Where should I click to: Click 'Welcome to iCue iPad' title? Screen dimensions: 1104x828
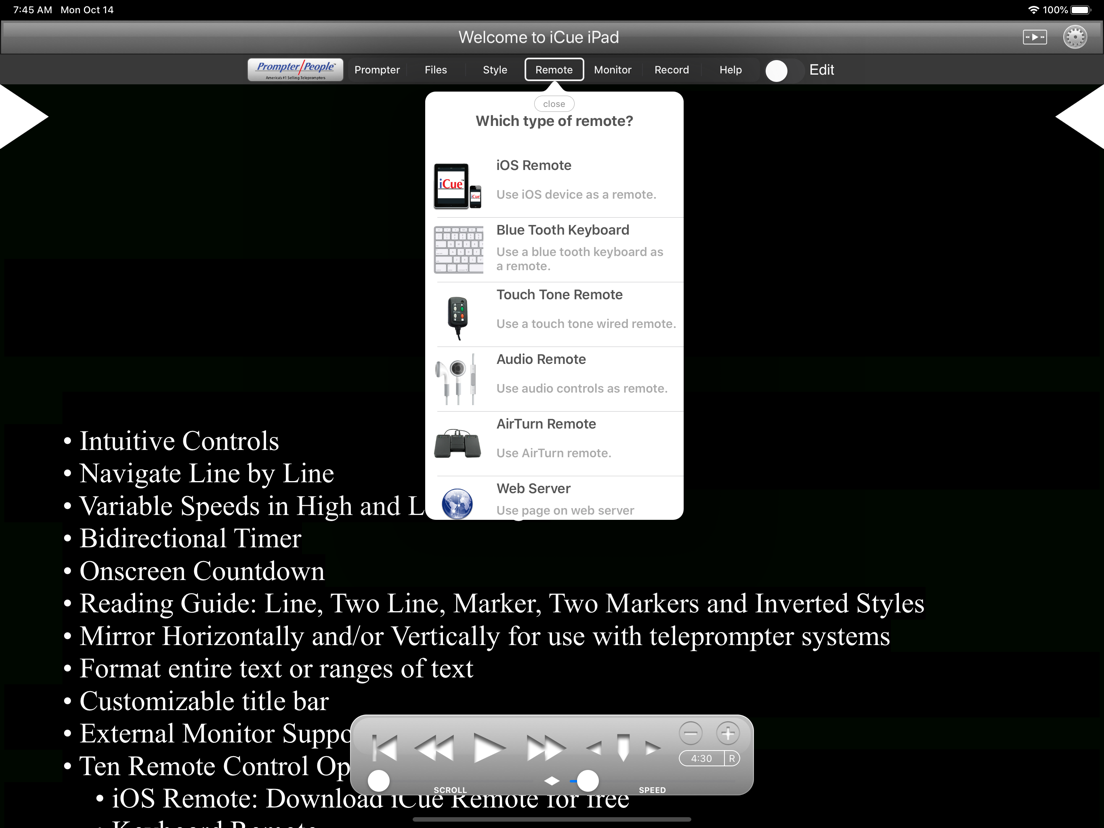click(539, 37)
